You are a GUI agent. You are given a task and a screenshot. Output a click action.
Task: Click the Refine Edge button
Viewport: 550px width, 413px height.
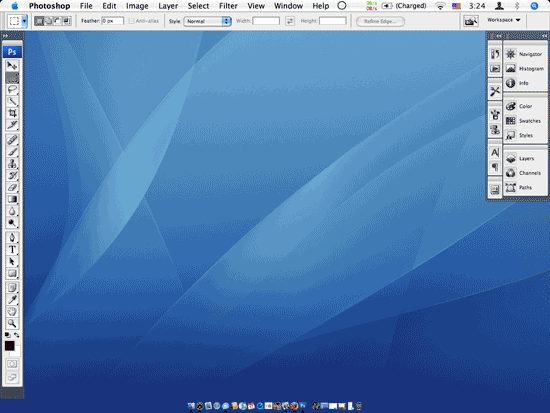380,21
